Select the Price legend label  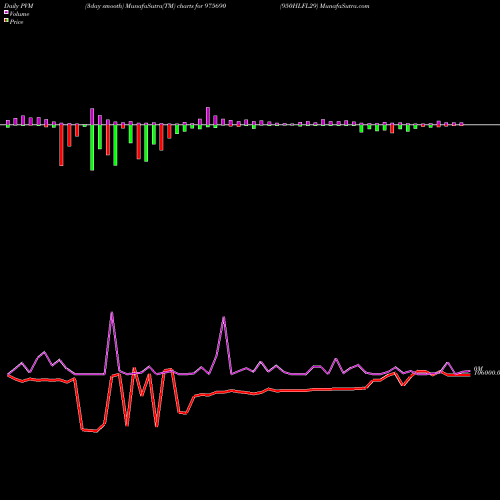coord(16,22)
